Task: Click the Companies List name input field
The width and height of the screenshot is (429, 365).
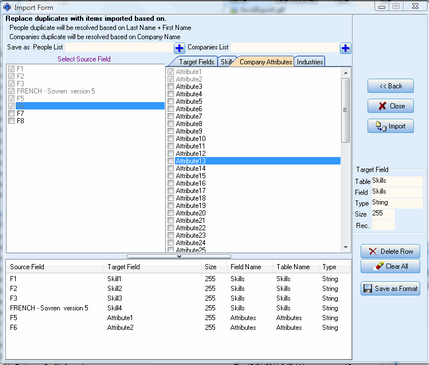Action: (285, 48)
